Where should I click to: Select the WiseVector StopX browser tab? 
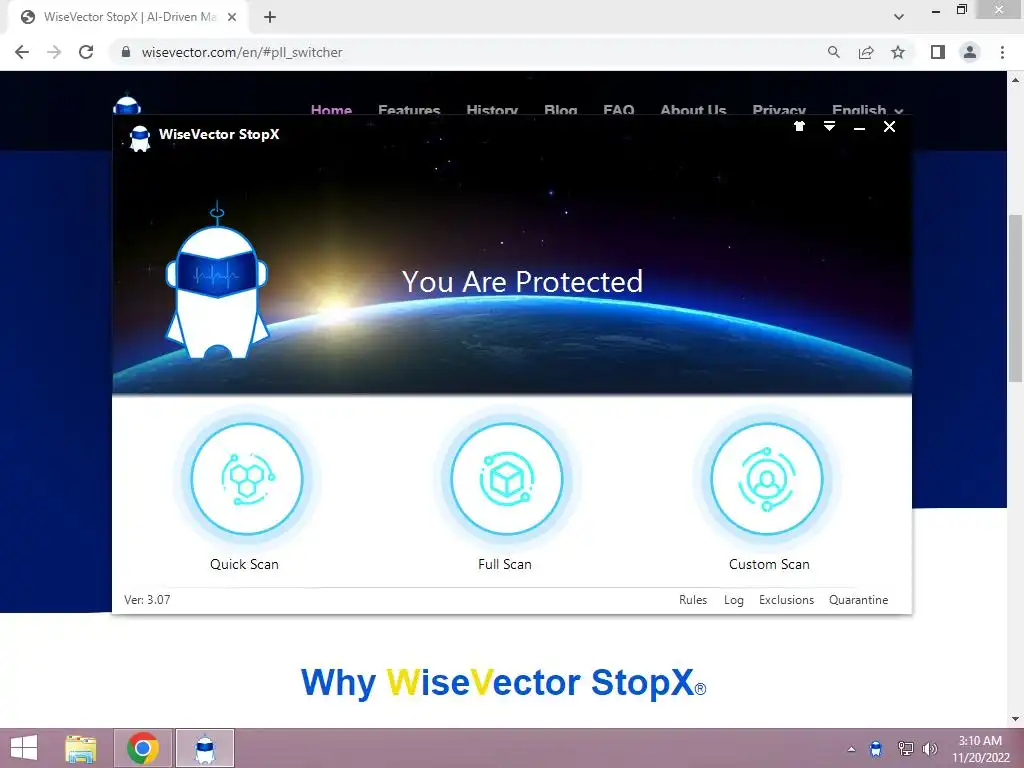pos(127,17)
